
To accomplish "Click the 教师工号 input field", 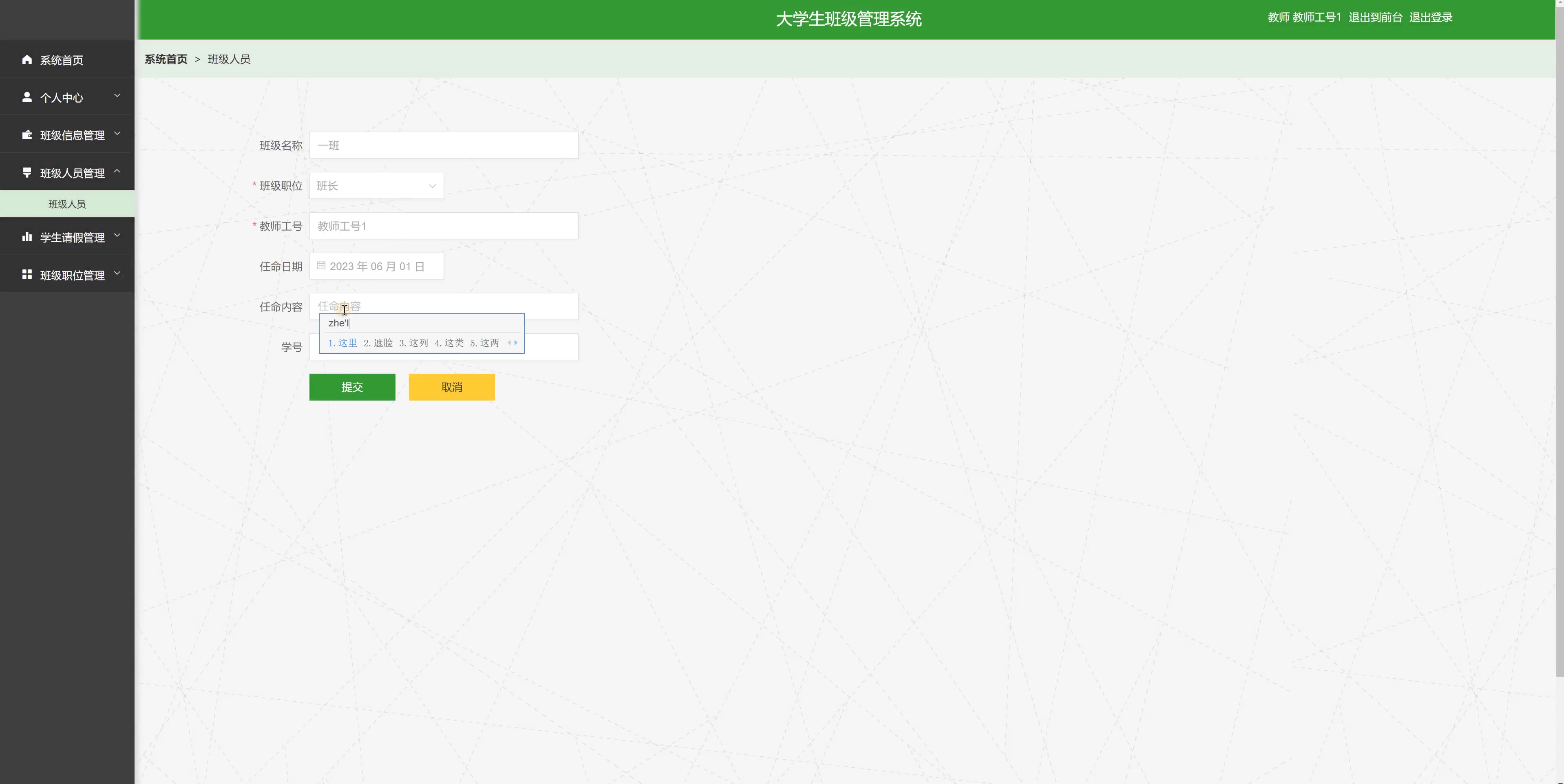I will [443, 226].
